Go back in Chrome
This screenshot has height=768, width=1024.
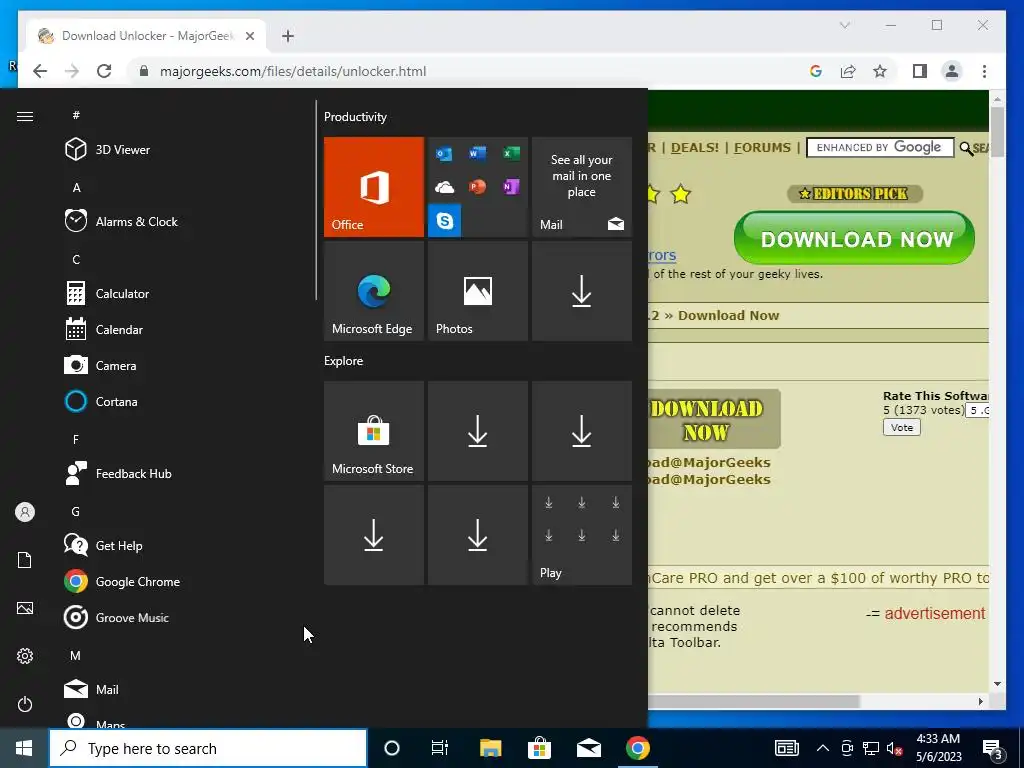tap(40, 71)
